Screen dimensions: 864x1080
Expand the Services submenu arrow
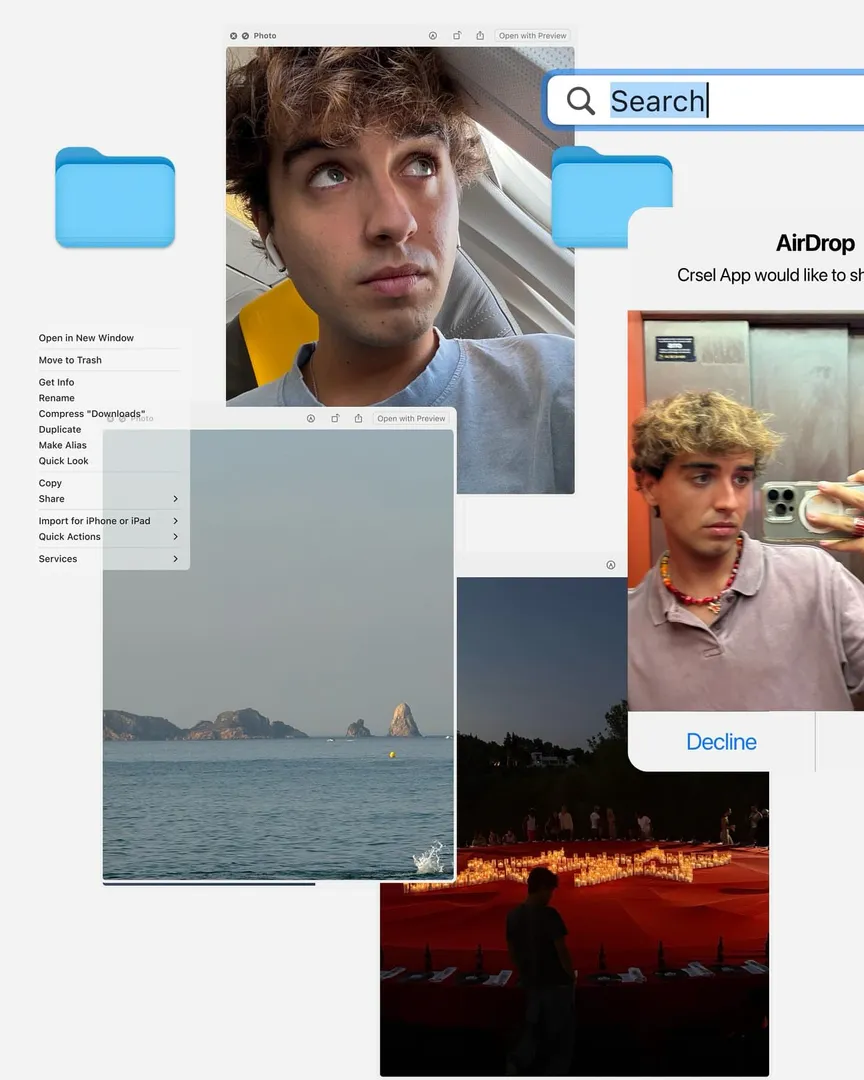click(176, 559)
